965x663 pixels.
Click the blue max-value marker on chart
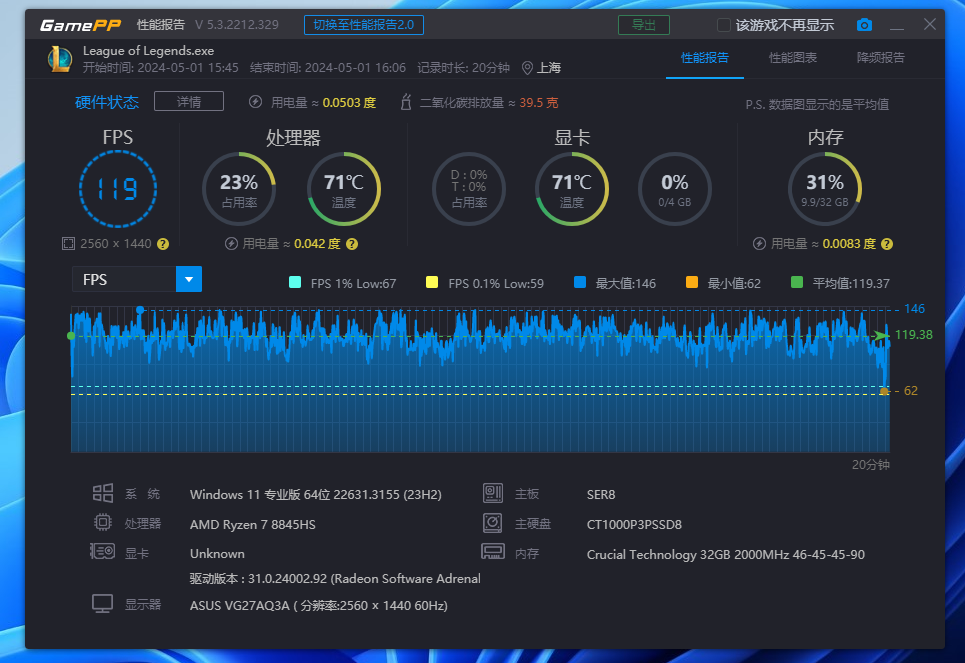tap(140, 310)
